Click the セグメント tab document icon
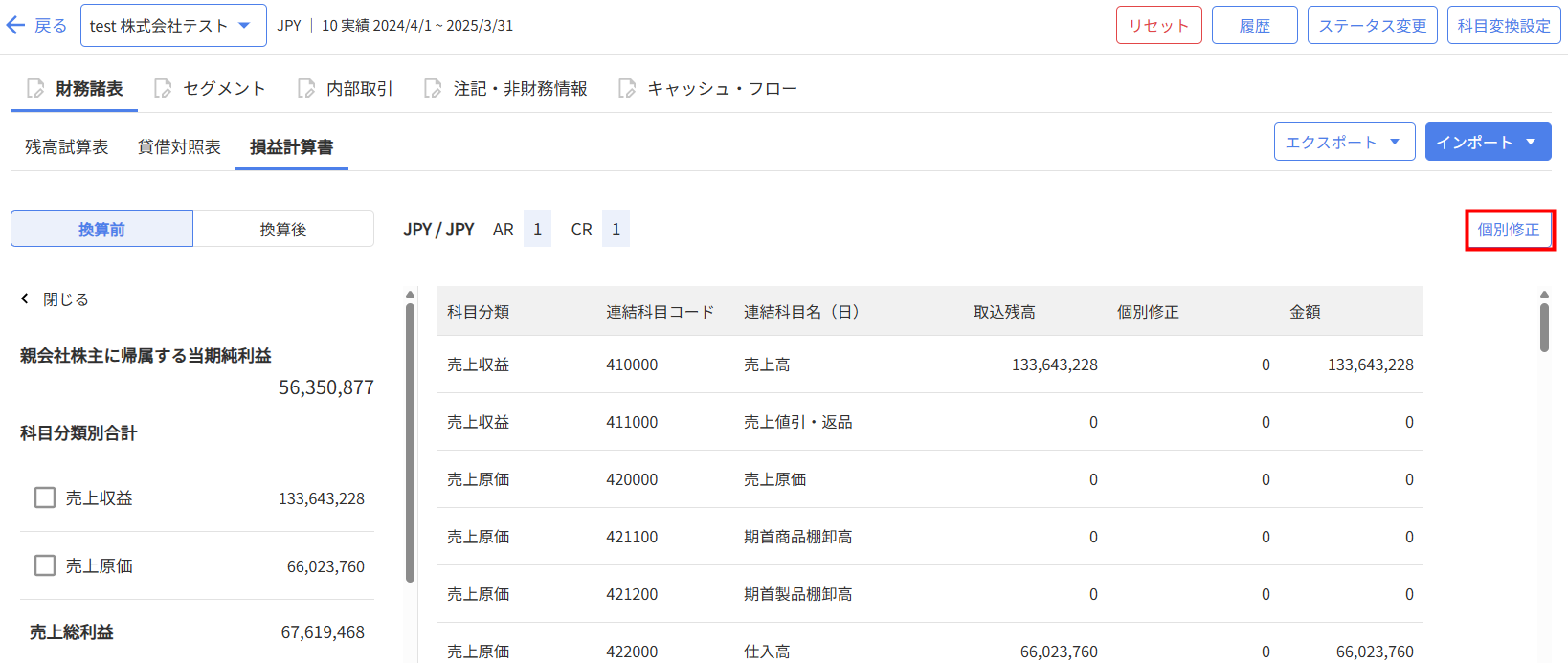Screen dimensions: 1568x663 click(163, 89)
